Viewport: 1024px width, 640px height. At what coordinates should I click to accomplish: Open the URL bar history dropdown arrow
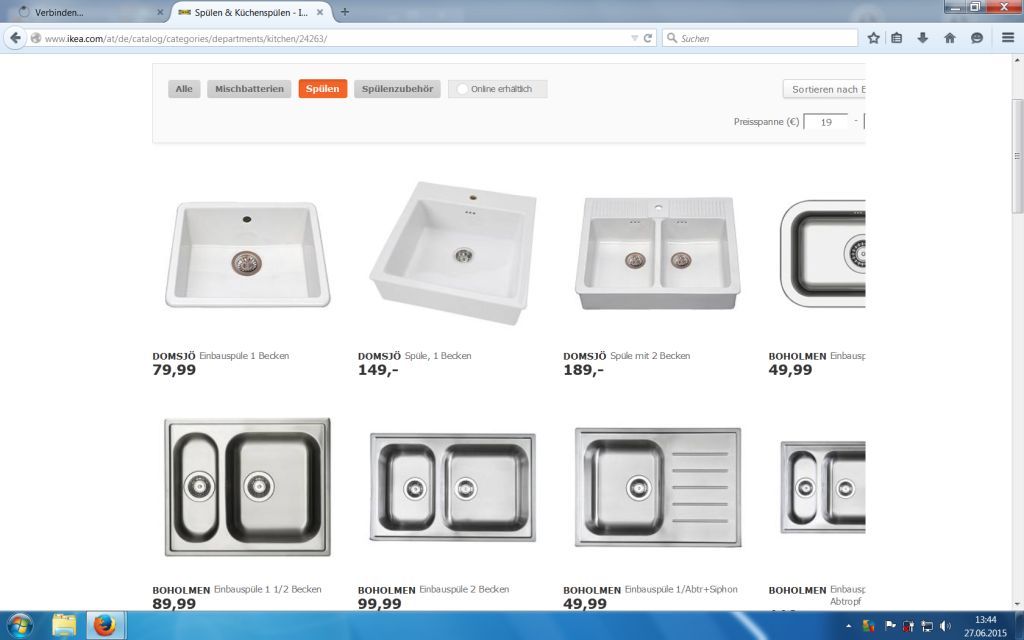click(634, 39)
